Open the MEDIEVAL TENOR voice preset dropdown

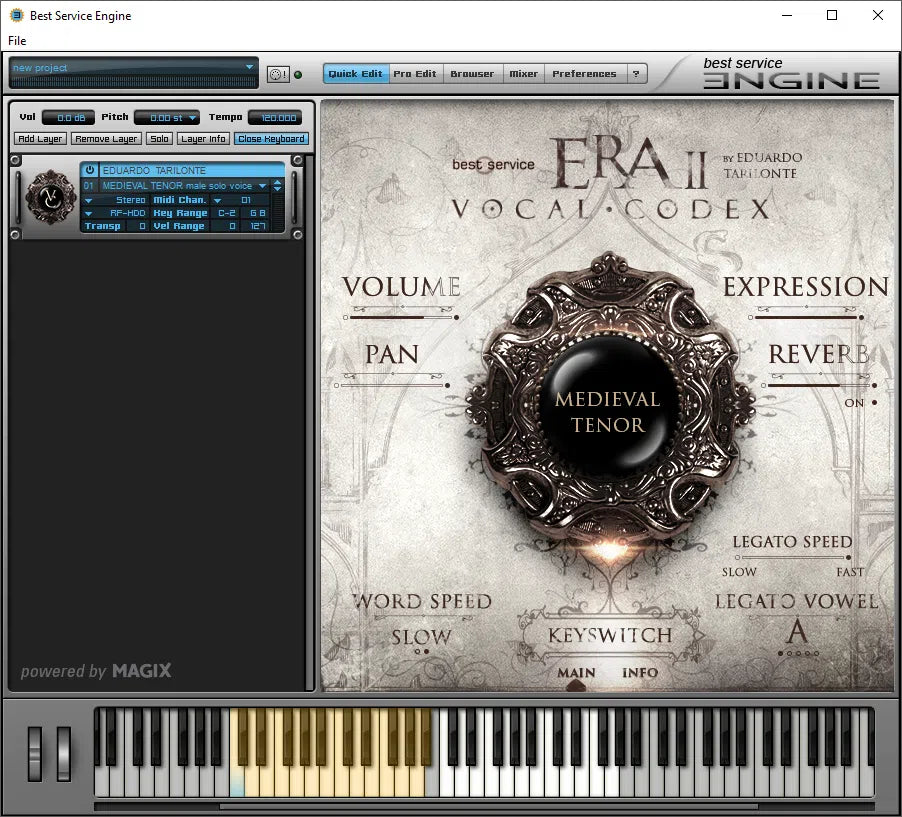262,185
